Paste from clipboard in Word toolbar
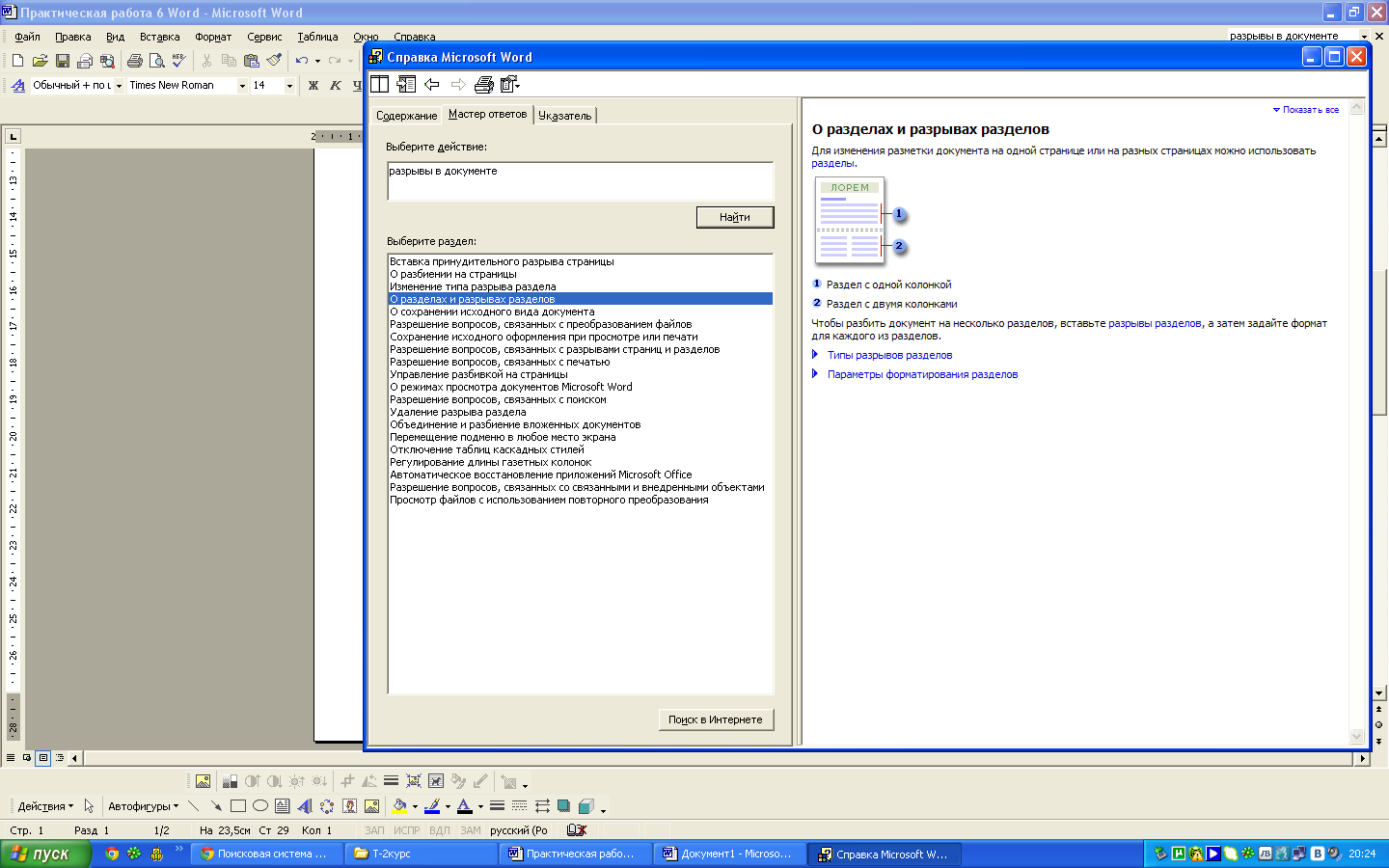Image resolution: width=1389 pixels, height=868 pixels. (252, 61)
